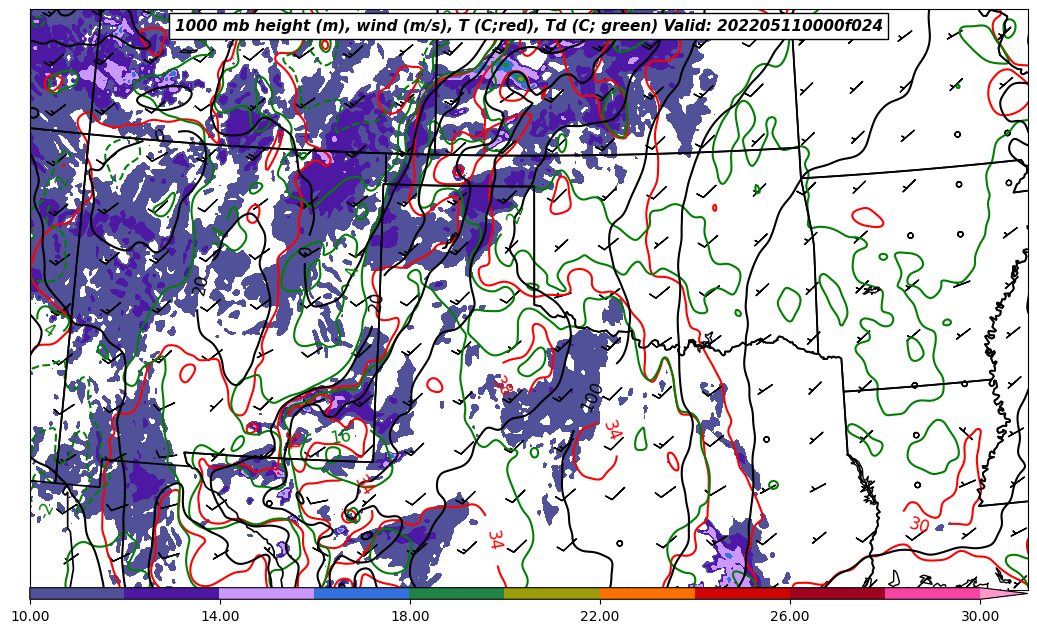Choose the orange colorbar segment
Viewport: 1037px width, 633px height.
coord(647,593)
